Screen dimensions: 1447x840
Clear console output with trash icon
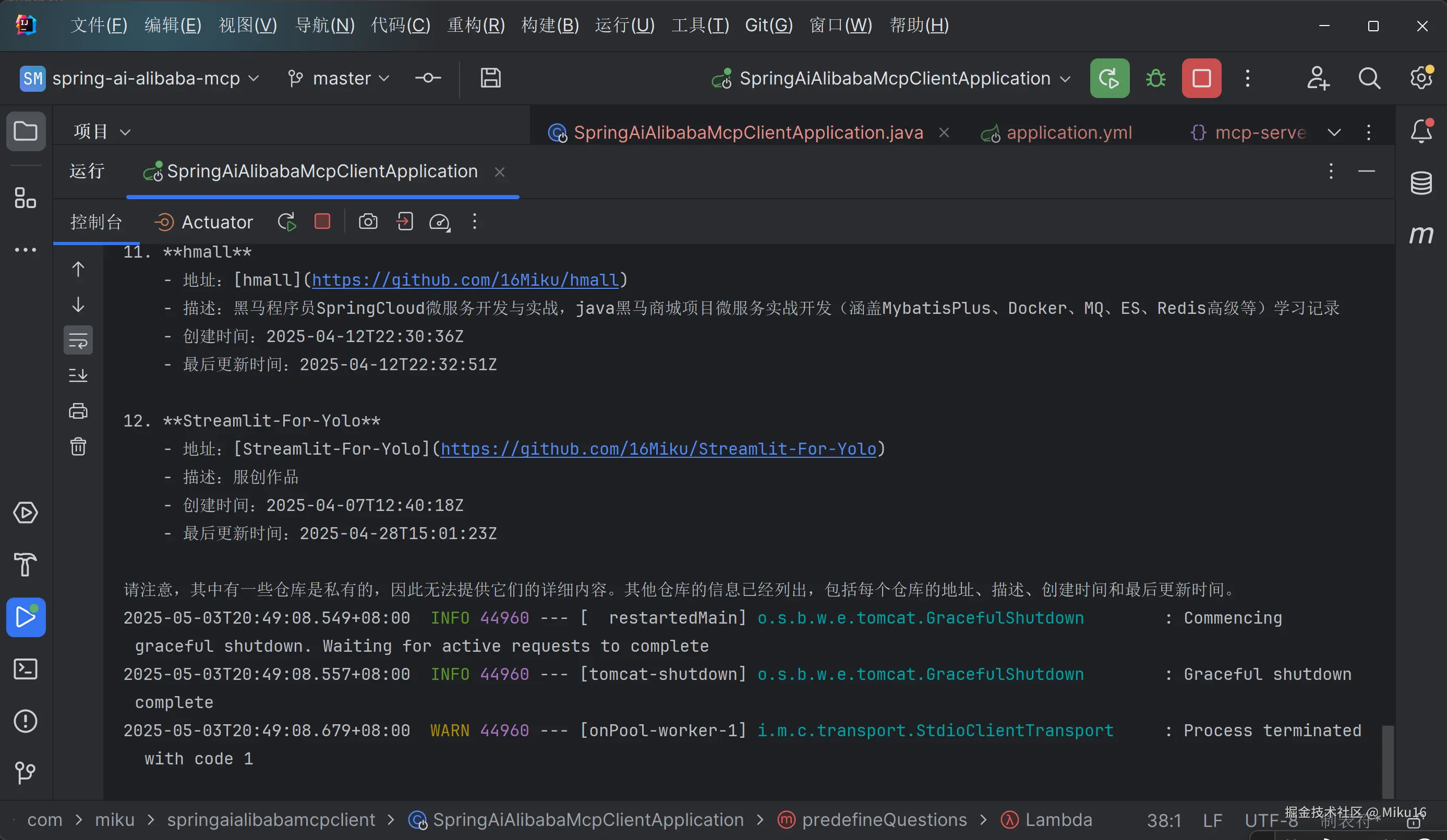[x=78, y=447]
